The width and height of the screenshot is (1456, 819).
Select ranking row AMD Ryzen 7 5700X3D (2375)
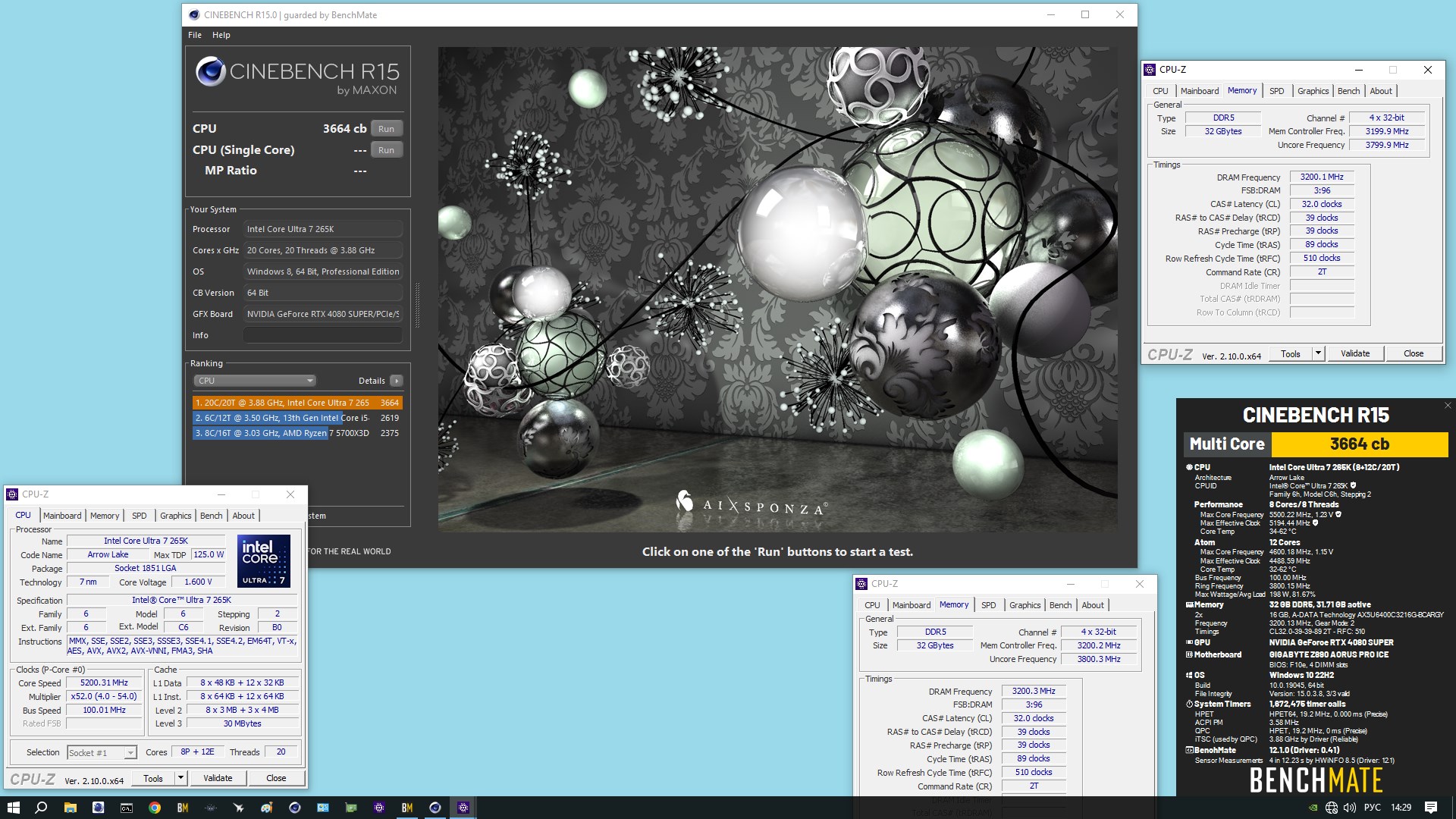point(297,433)
